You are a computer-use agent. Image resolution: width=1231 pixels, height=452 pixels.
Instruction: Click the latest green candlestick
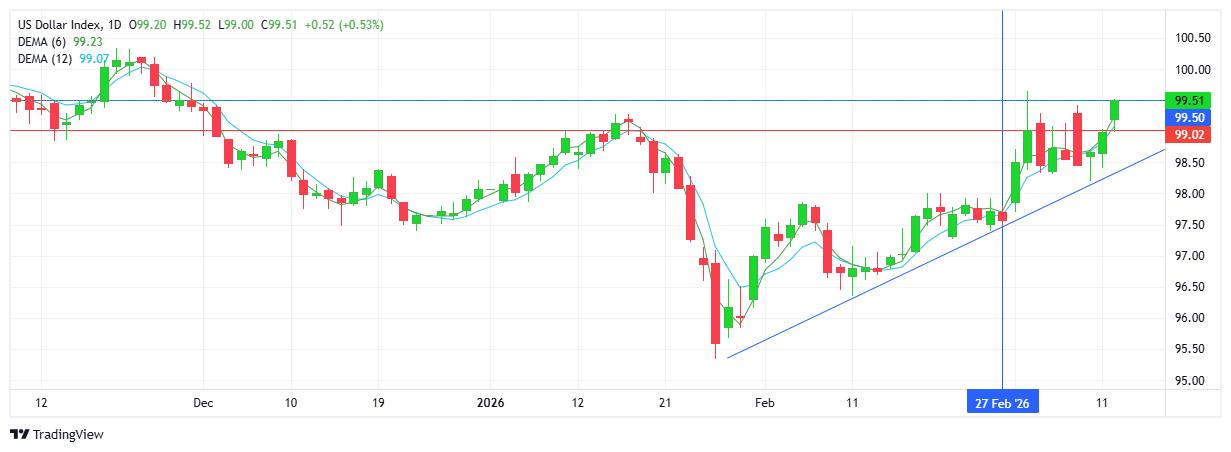pos(1114,109)
